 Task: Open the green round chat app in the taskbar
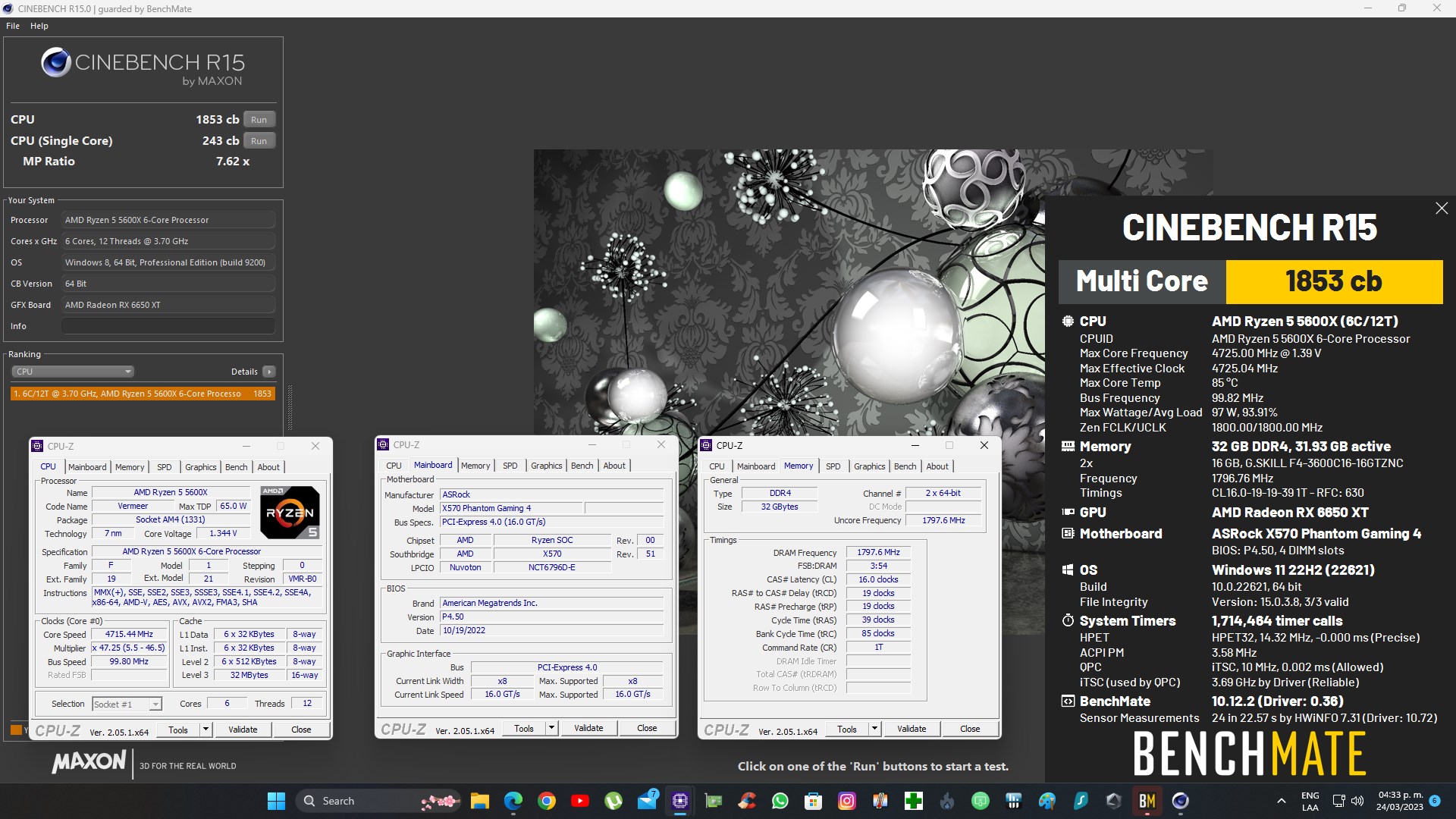tap(981, 801)
